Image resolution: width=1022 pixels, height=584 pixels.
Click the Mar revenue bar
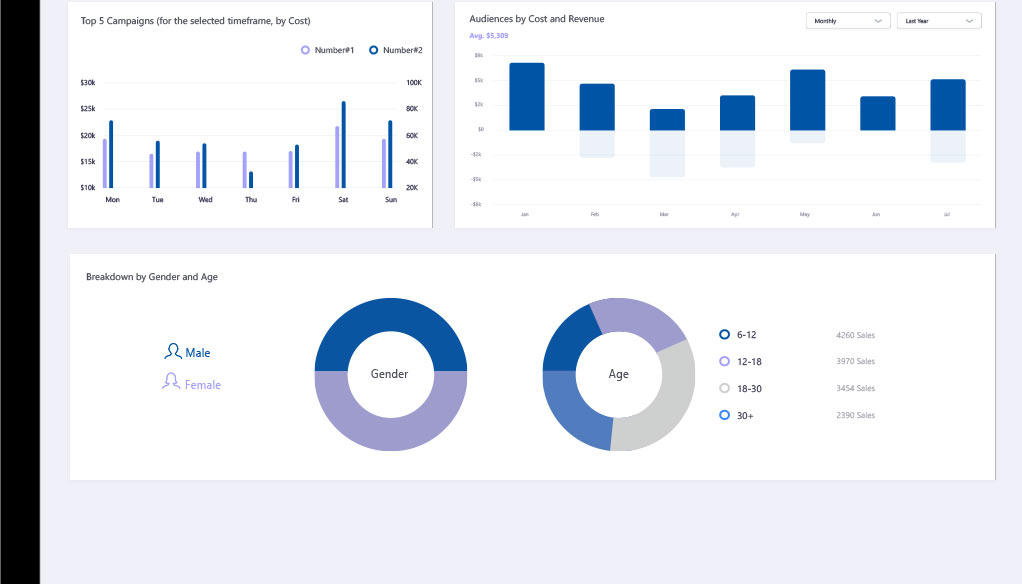667,120
